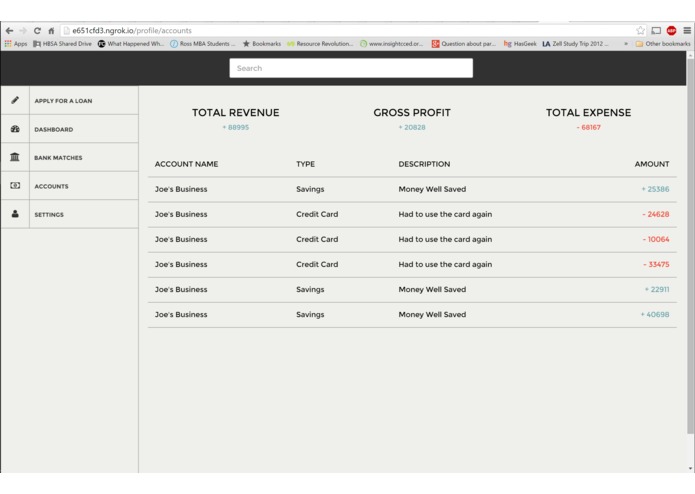Open the Apps grid shortcut
Image resolution: width=695 pixels, height=494 pixels.
[x=16, y=43]
